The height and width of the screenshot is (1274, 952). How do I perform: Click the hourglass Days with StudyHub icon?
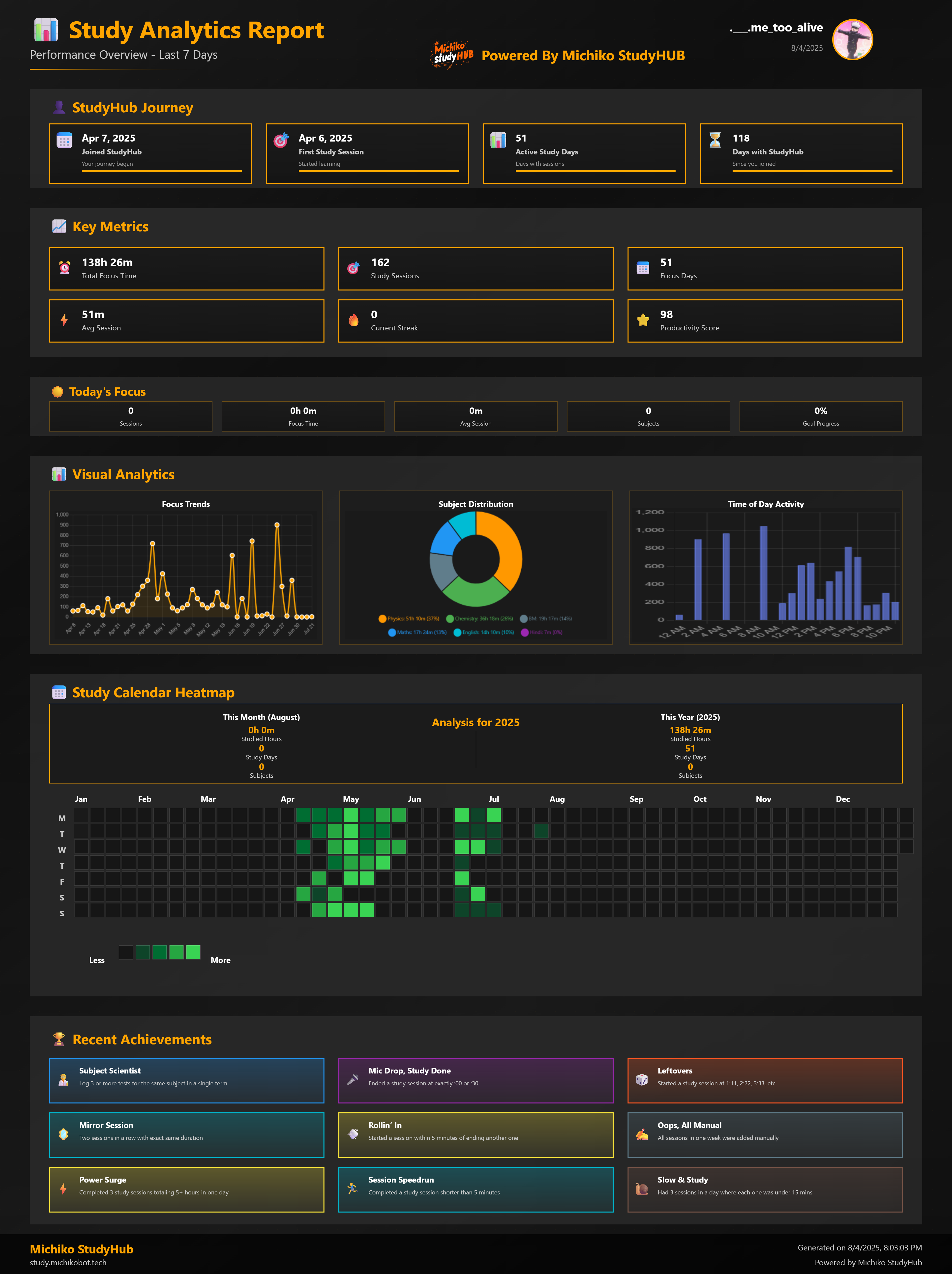coord(715,140)
